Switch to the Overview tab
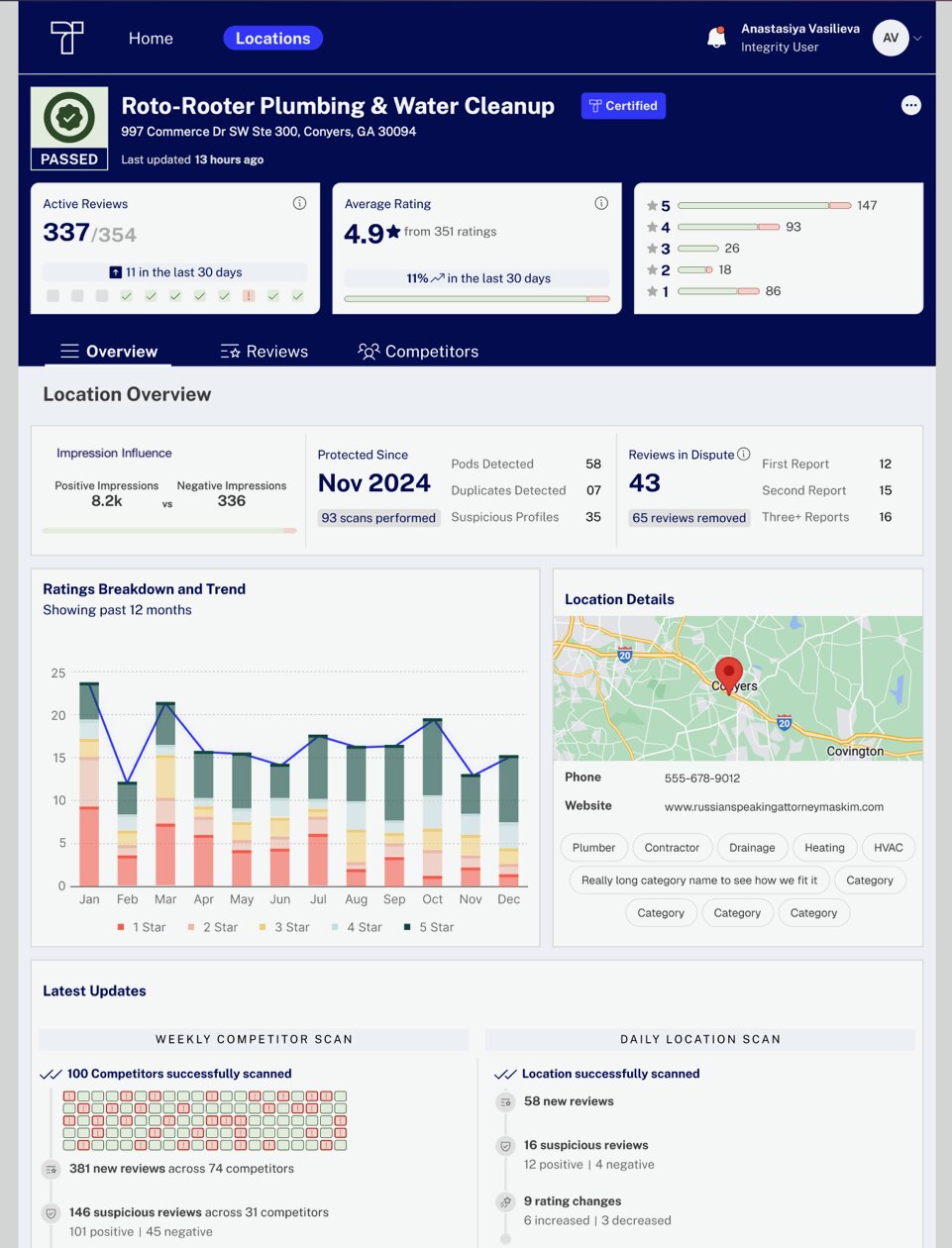 tap(109, 352)
